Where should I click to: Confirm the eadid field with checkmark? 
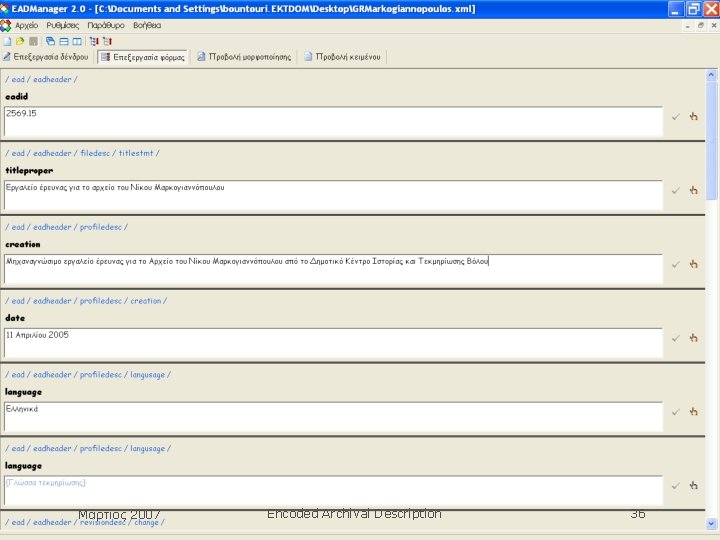pos(675,117)
